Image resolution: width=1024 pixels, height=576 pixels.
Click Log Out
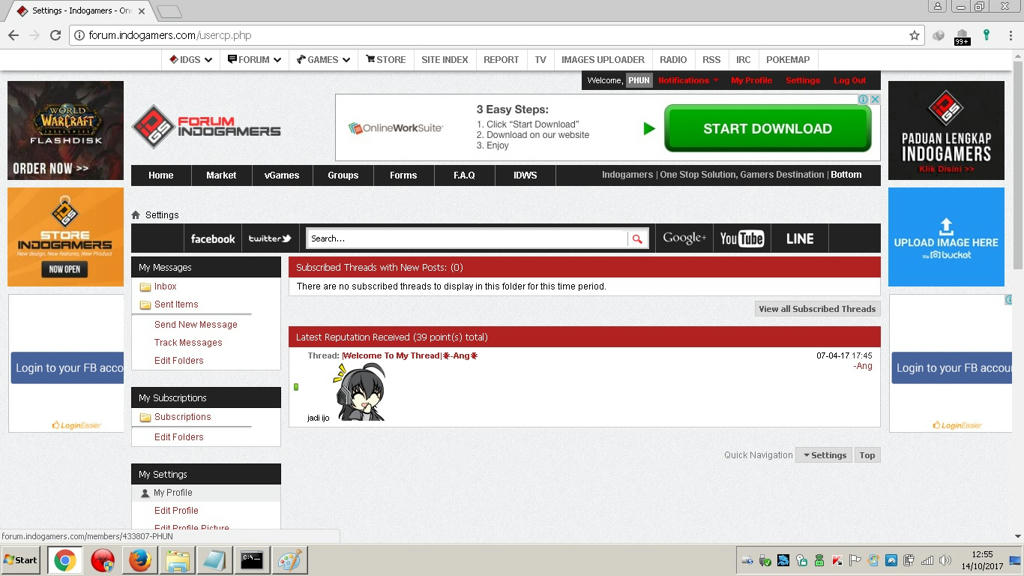(850, 80)
